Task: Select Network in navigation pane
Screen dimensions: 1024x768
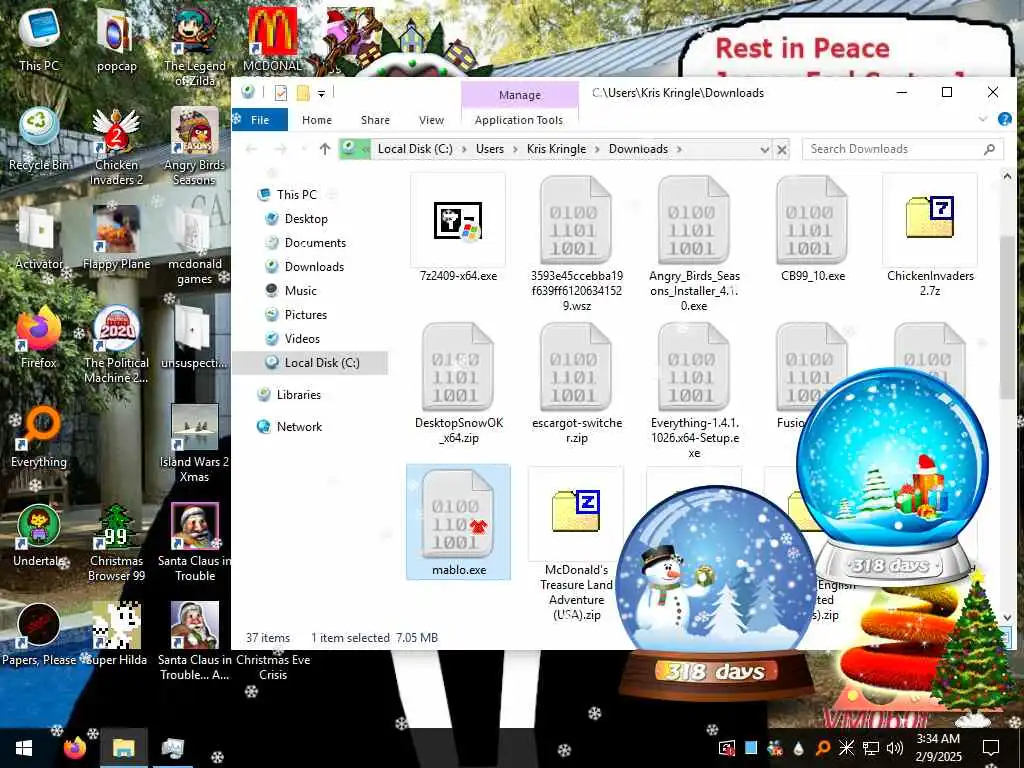Action: [x=299, y=426]
